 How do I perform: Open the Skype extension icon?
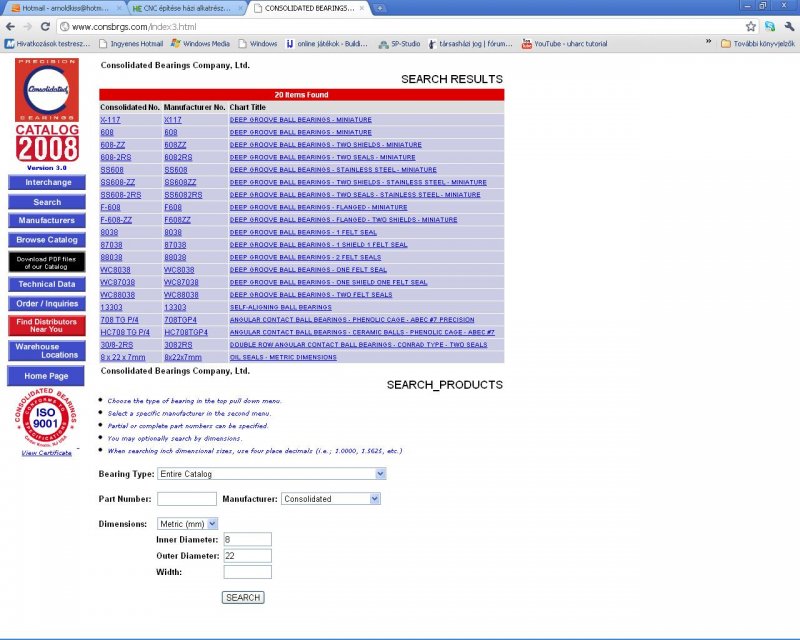[769, 27]
